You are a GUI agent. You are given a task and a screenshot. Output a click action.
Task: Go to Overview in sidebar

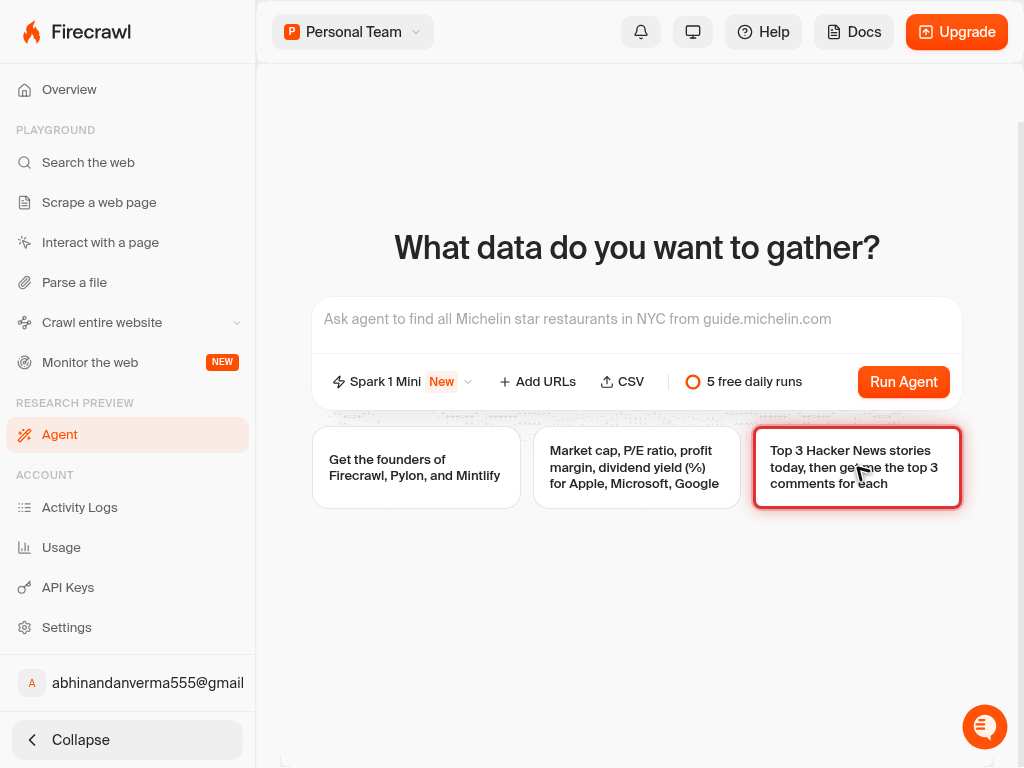coord(127,89)
